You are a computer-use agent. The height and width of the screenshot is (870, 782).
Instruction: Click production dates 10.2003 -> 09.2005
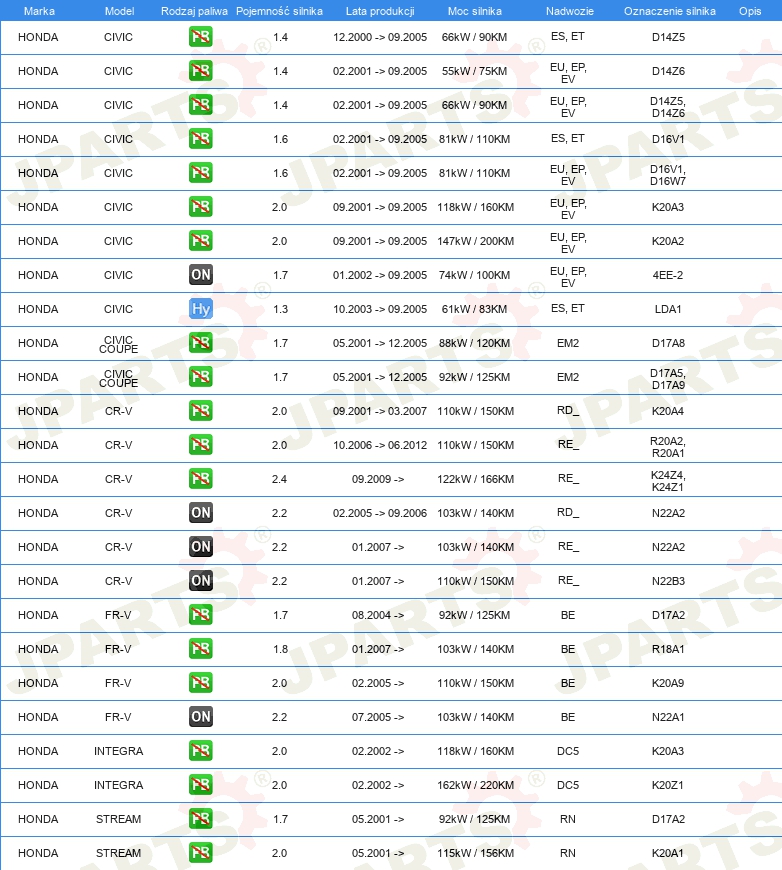(x=380, y=309)
